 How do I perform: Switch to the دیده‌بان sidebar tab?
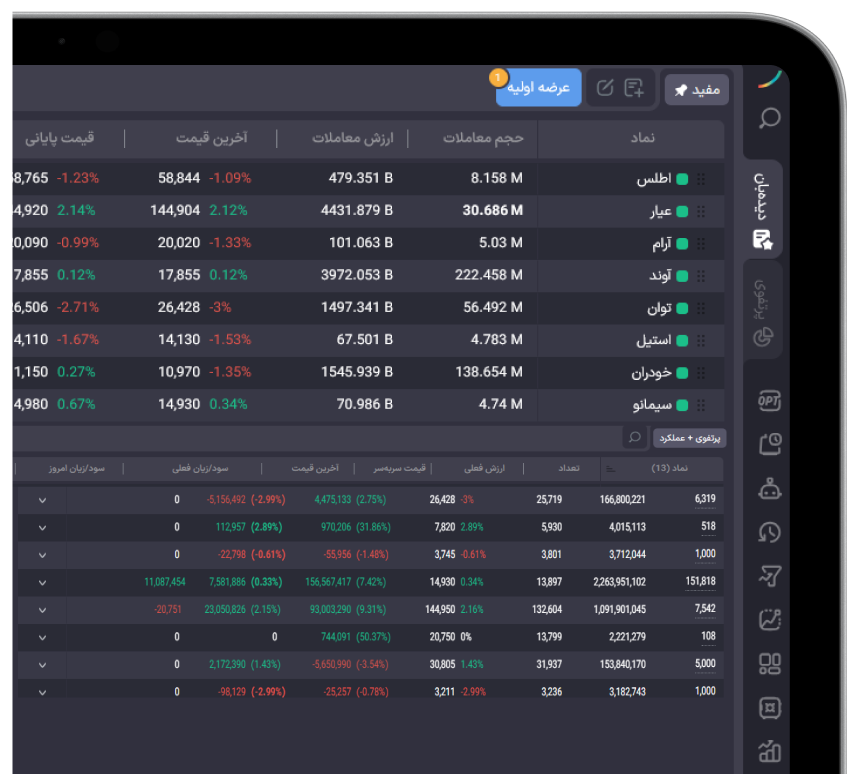pos(763,209)
